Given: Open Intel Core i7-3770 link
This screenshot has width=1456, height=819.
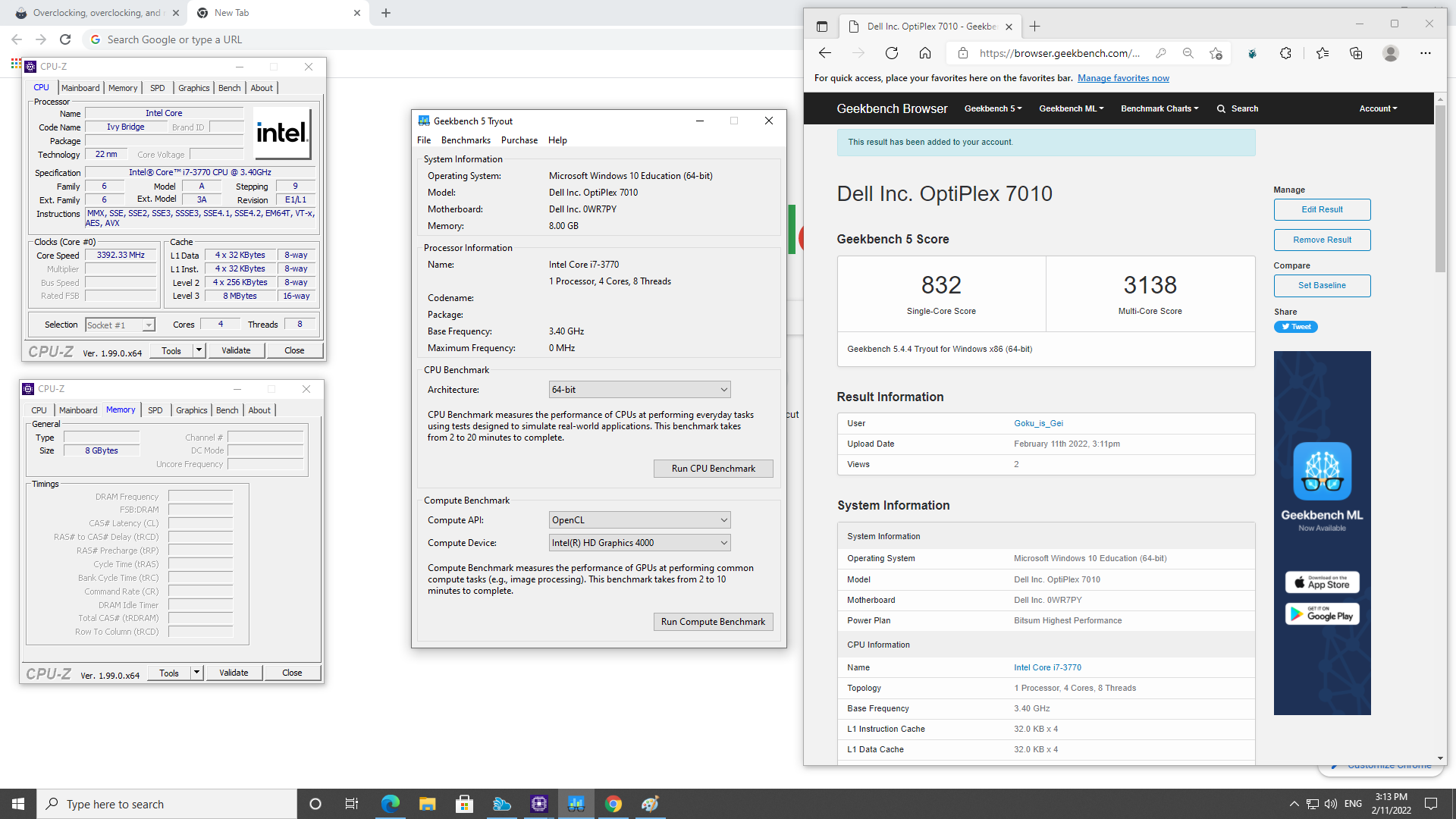Looking at the screenshot, I should coord(1047,668).
